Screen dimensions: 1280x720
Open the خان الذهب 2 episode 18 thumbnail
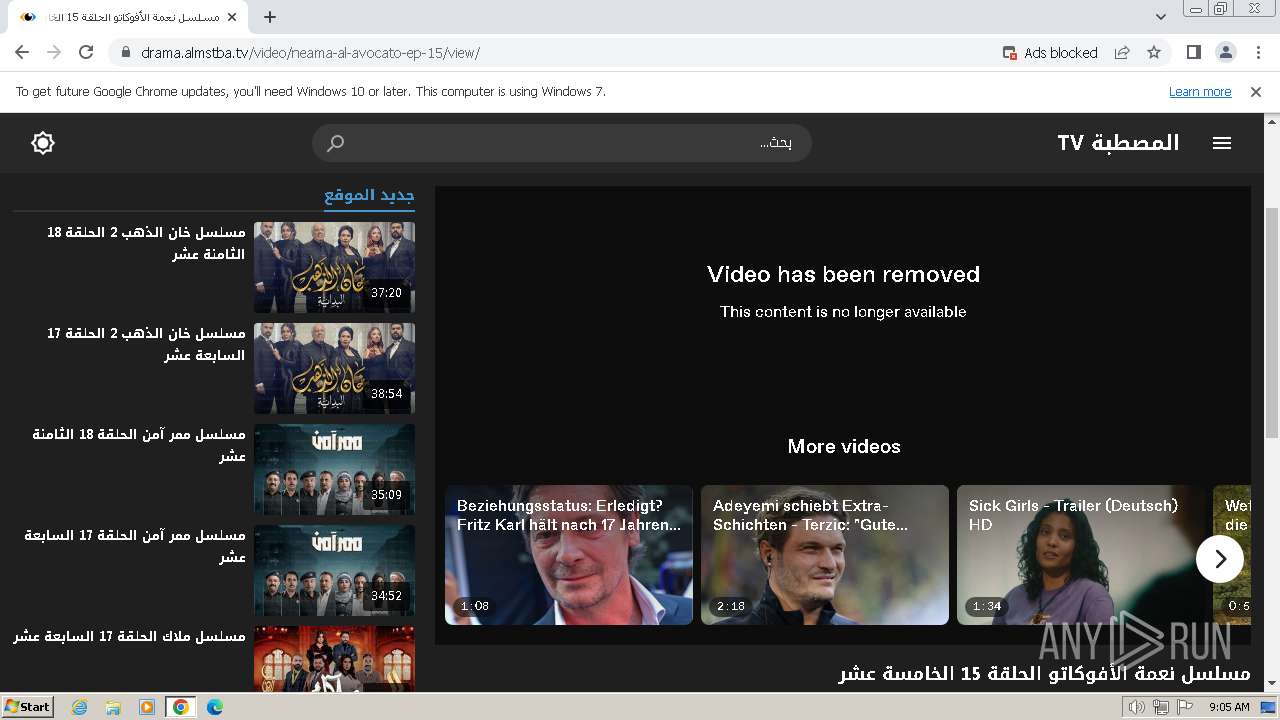point(334,267)
